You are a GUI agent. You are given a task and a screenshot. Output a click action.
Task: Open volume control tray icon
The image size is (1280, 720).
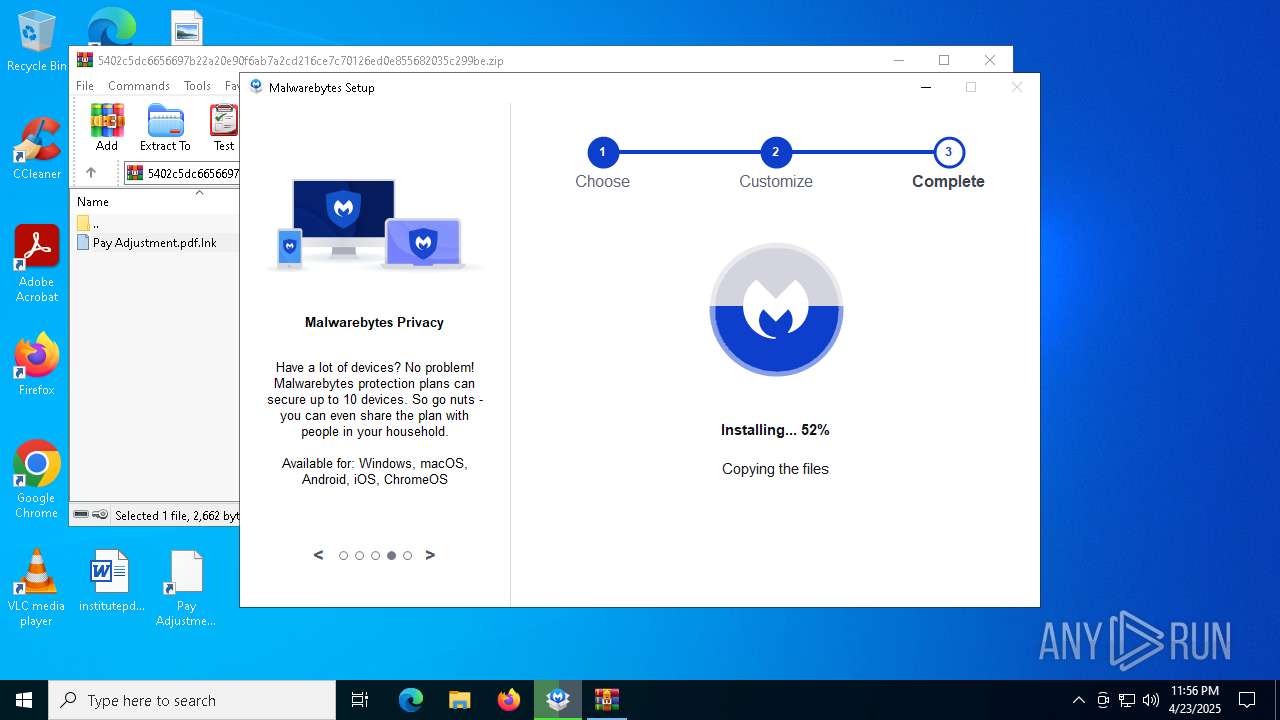pos(1151,700)
